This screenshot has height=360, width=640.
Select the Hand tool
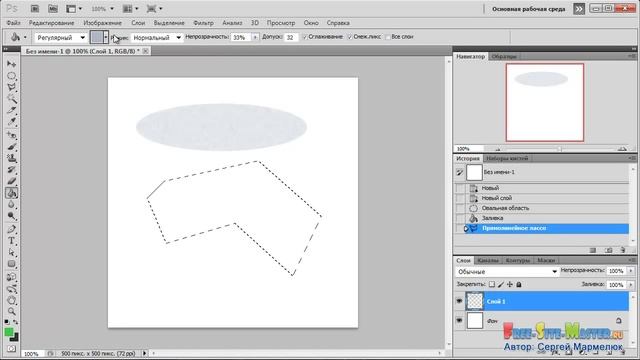pyautogui.click(x=11, y=300)
